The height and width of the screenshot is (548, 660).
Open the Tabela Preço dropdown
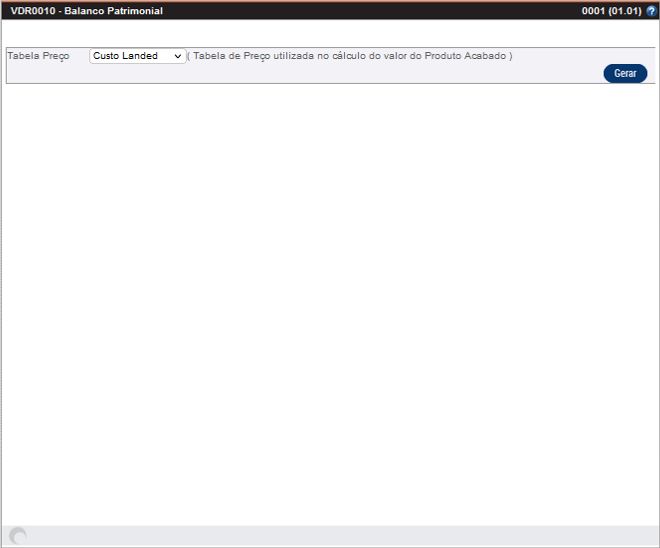137,56
